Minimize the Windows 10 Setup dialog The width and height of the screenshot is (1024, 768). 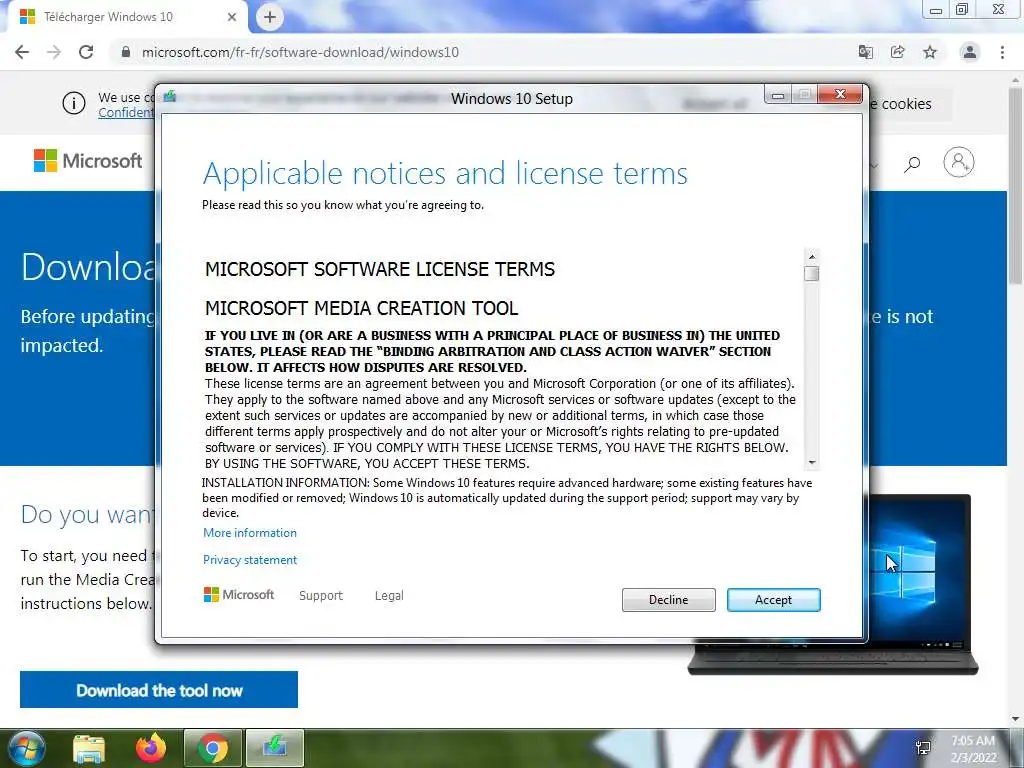pos(778,95)
